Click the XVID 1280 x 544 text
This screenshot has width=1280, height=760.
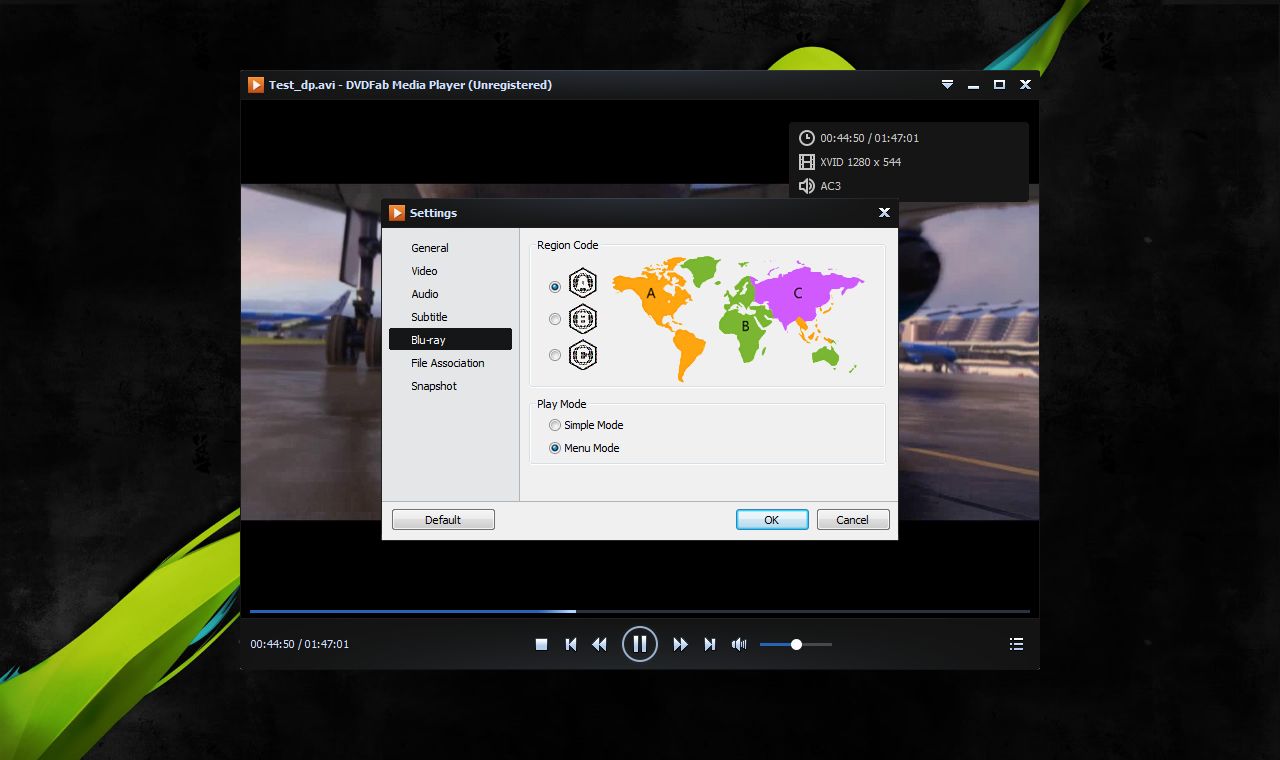click(861, 162)
